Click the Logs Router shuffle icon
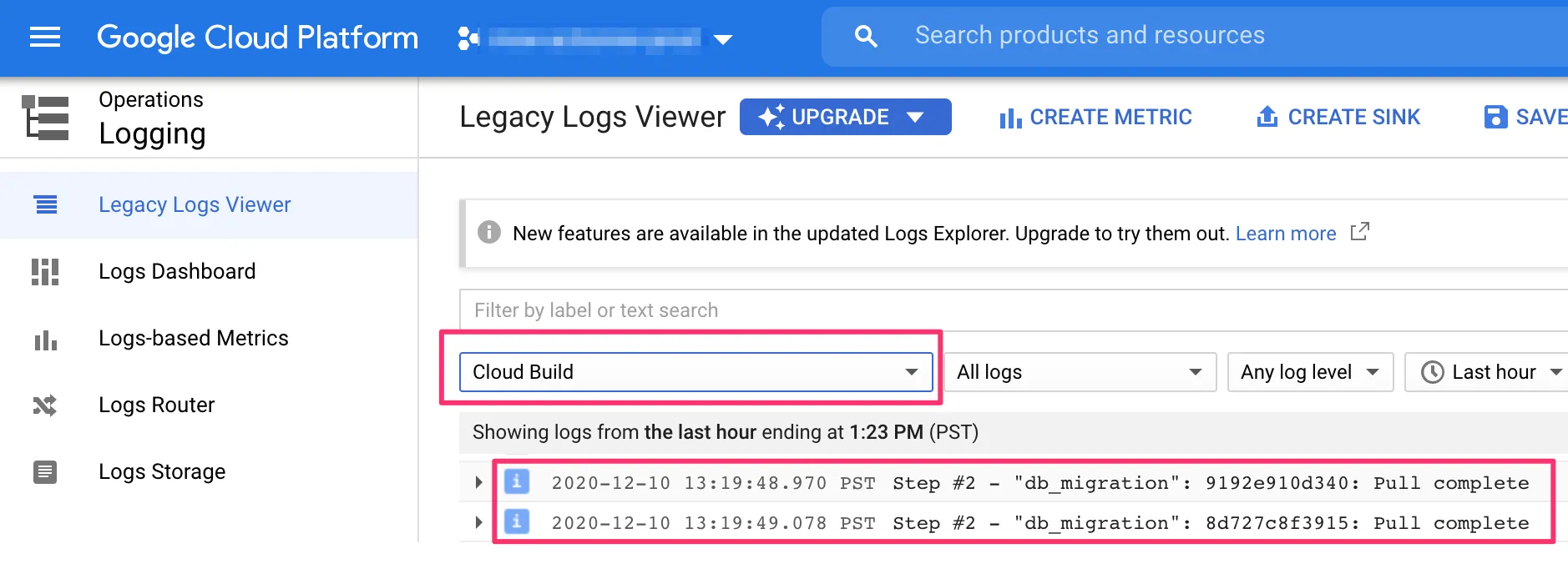This screenshot has width=1568, height=579. [x=45, y=405]
